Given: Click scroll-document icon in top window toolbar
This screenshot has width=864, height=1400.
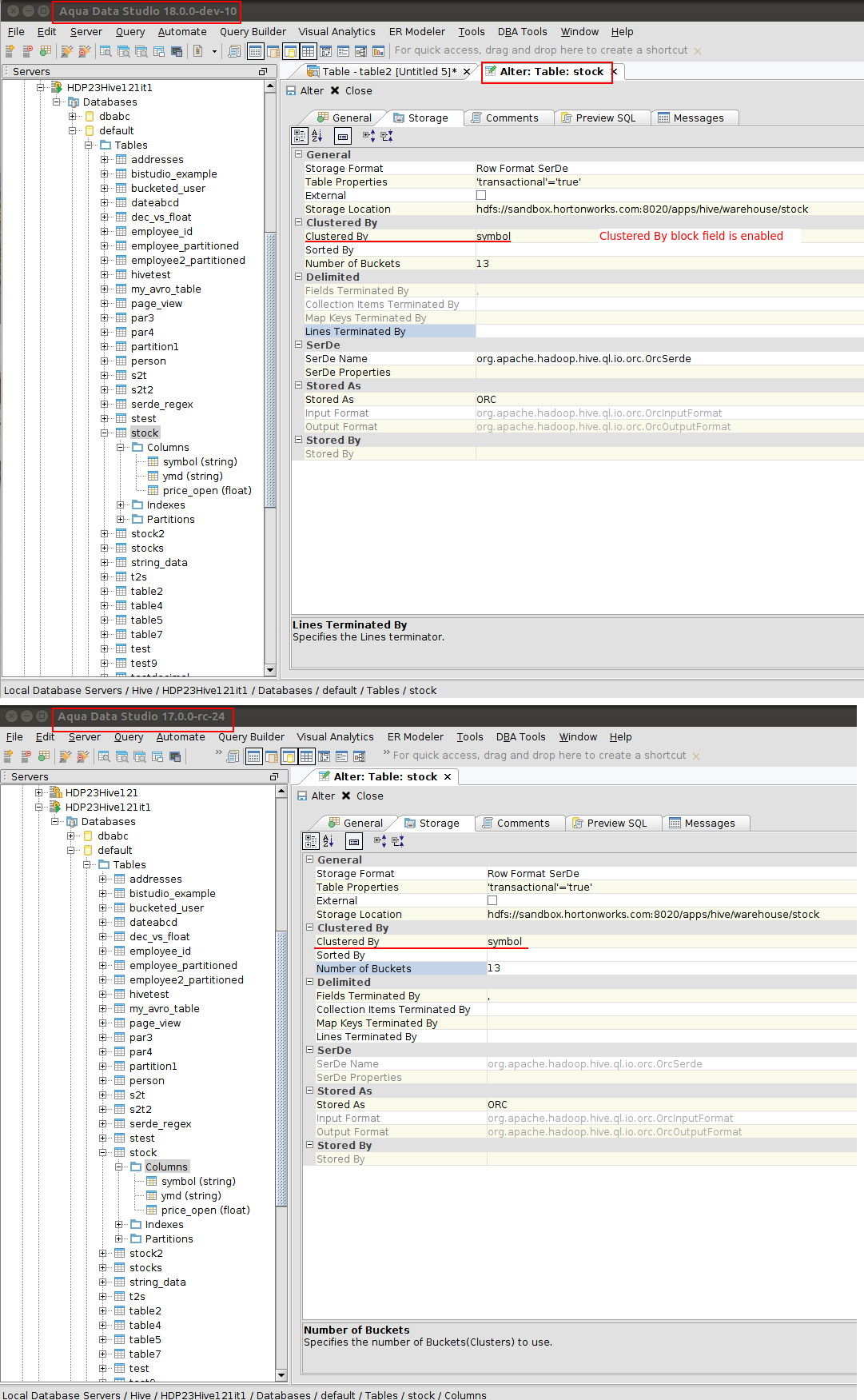Looking at the screenshot, I should [234, 50].
